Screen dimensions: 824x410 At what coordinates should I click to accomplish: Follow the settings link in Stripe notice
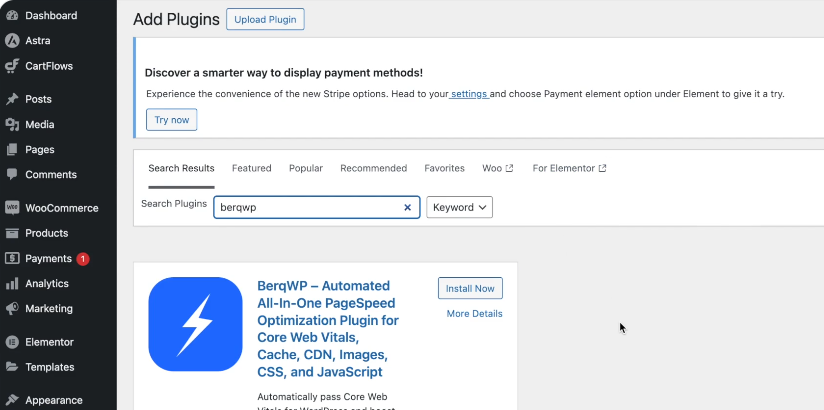click(469, 94)
